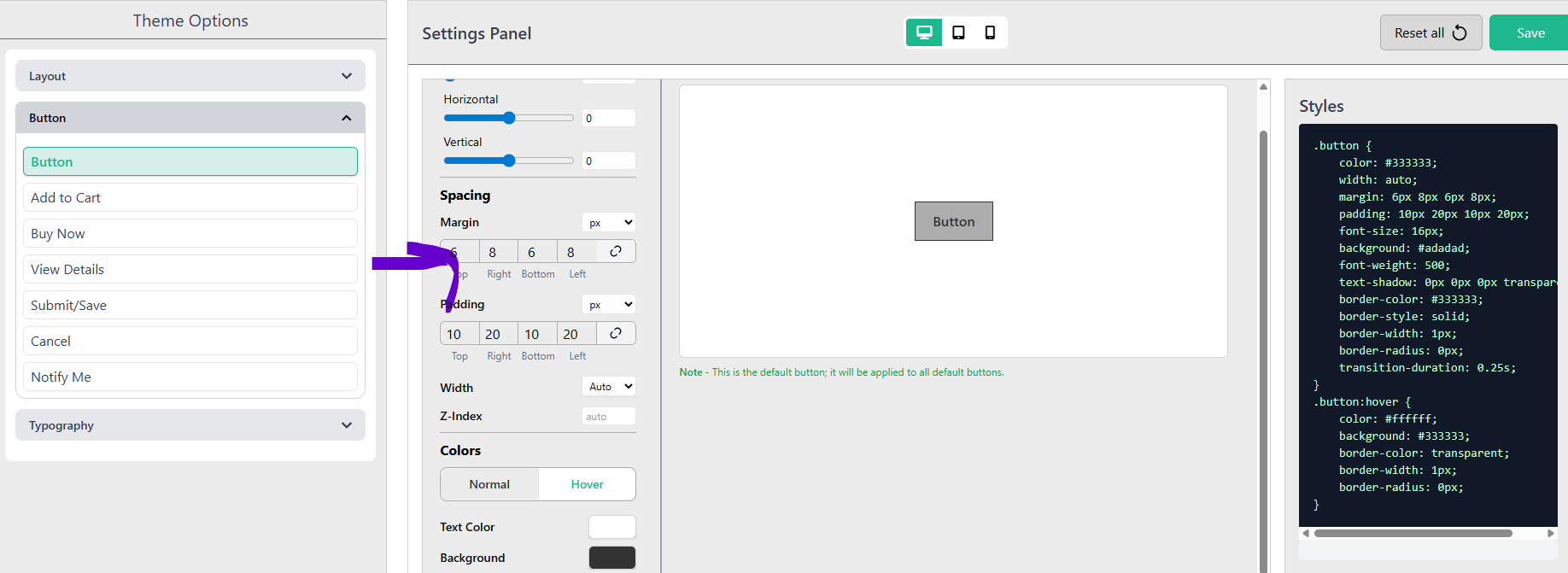
Task: Expand the Layout section
Action: 190,75
